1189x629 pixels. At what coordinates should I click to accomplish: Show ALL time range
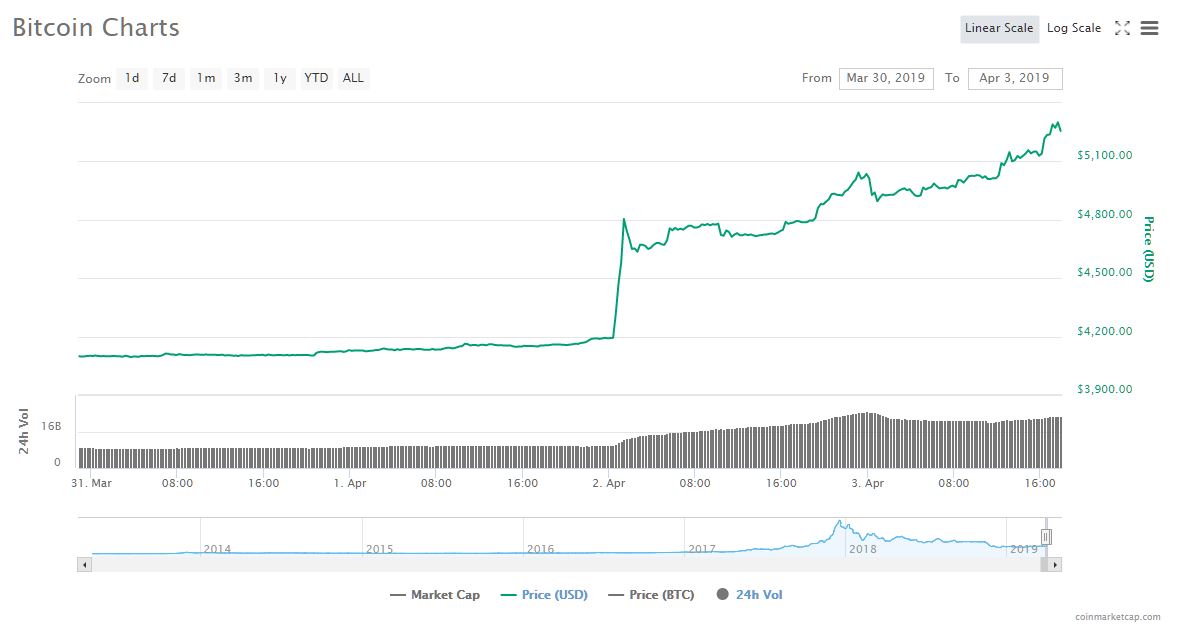(353, 78)
